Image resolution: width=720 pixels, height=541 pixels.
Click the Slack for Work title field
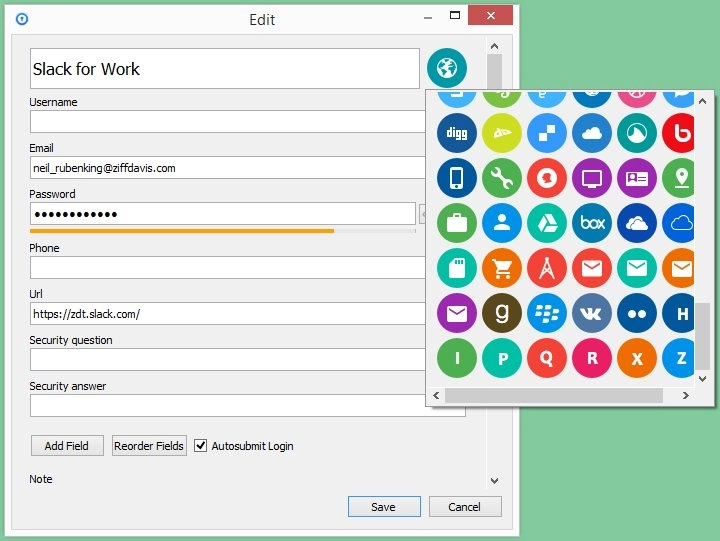click(x=225, y=68)
